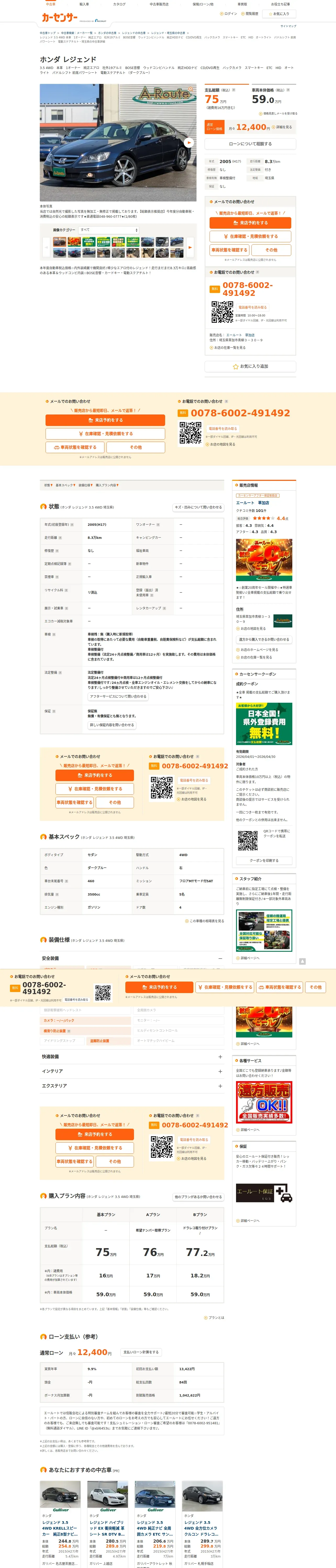Screen dimensions: 336x1568
Task: Click 遠方から購入できるか問い合わせる button
Action: (264, 640)
